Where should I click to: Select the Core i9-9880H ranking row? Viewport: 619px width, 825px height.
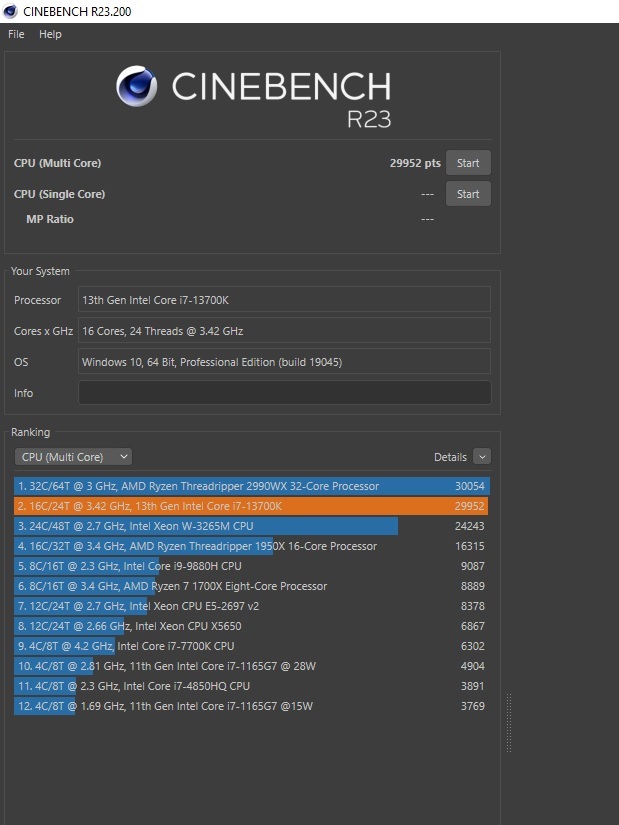click(x=252, y=566)
